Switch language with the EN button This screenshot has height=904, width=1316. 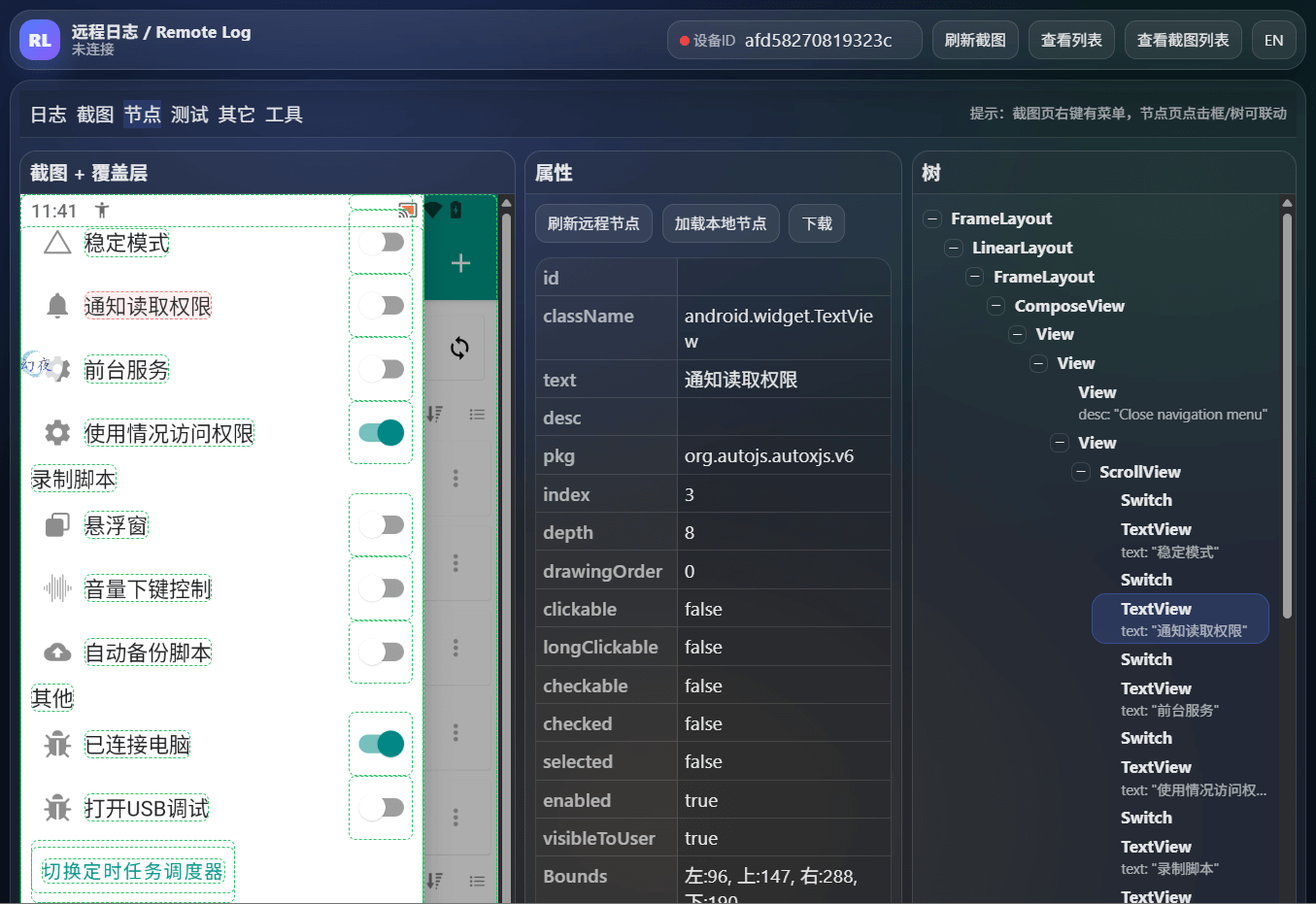[1274, 40]
